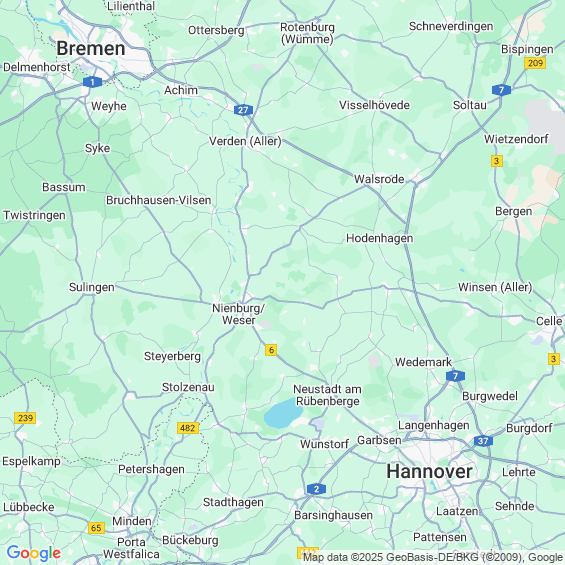Image resolution: width=565 pixels, height=565 pixels.
Task: Click the A27 highway shield near Achim
Action: point(243,110)
